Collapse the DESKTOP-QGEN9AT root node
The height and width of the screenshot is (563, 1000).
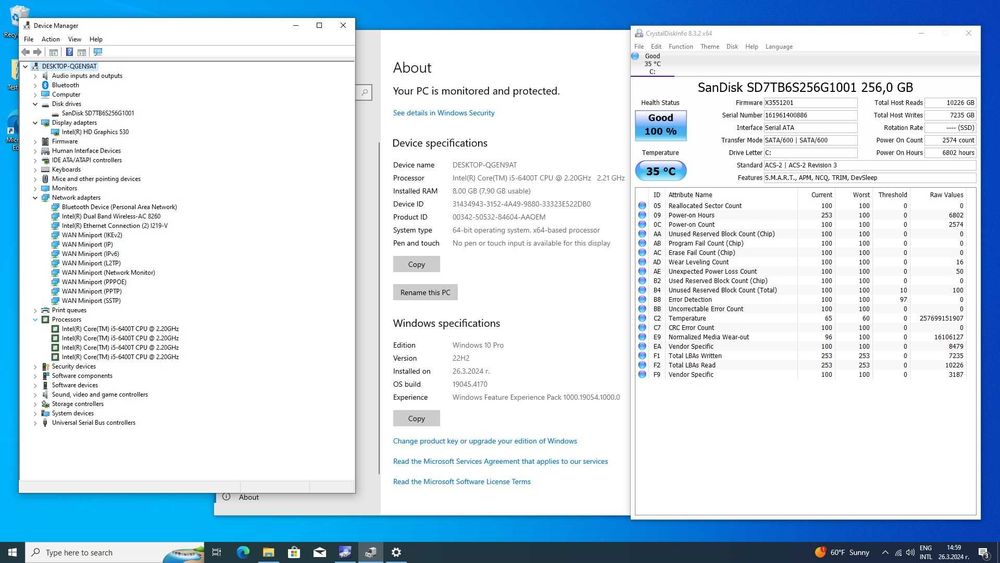(26, 66)
